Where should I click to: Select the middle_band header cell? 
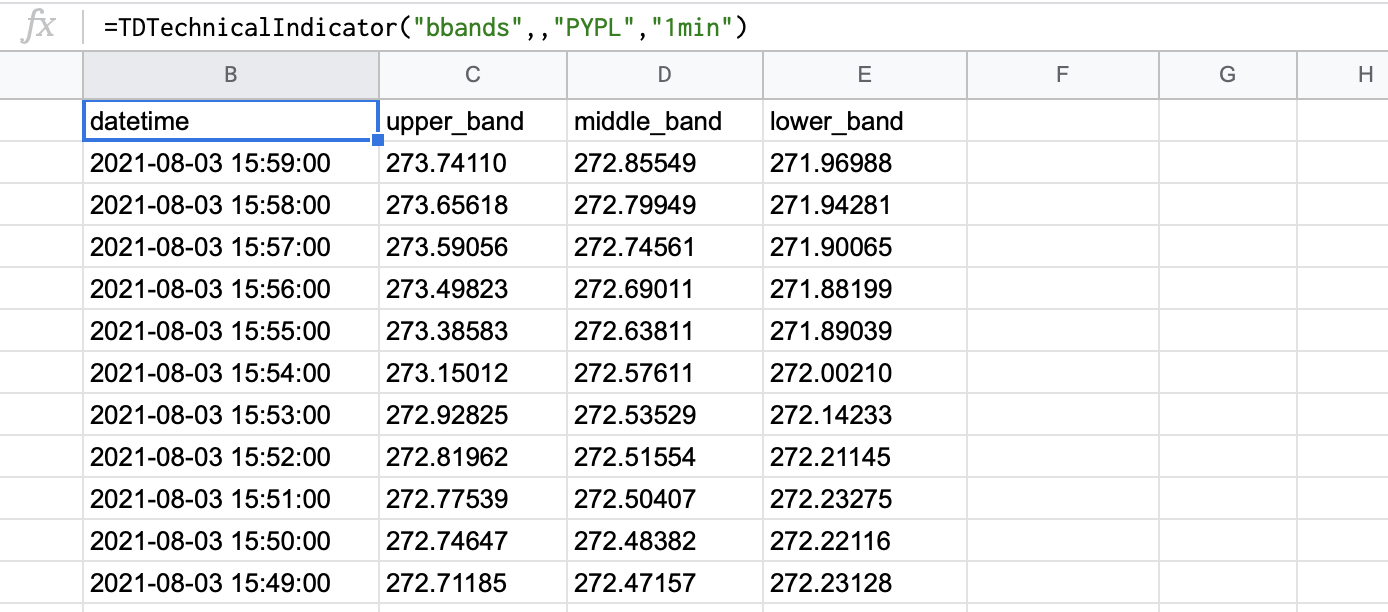pyautogui.click(x=664, y=121)
